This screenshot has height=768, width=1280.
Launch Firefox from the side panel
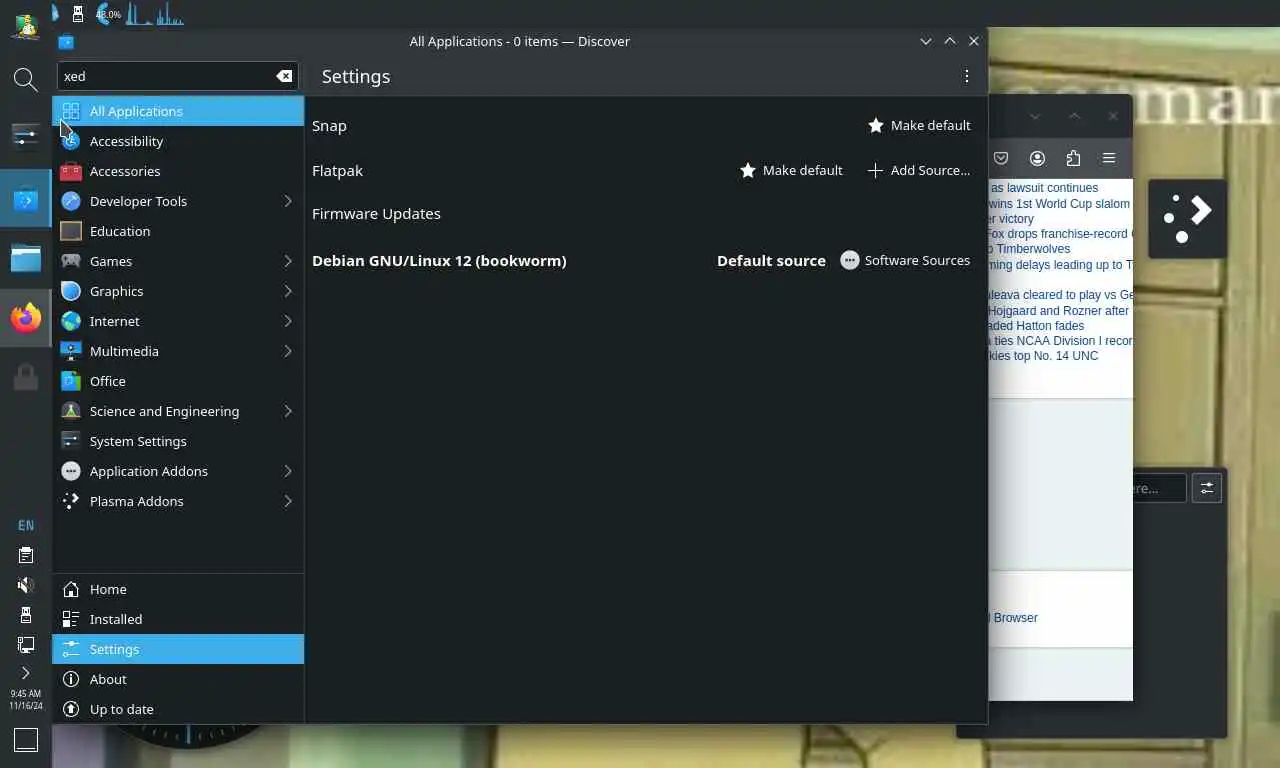(26, 318)
